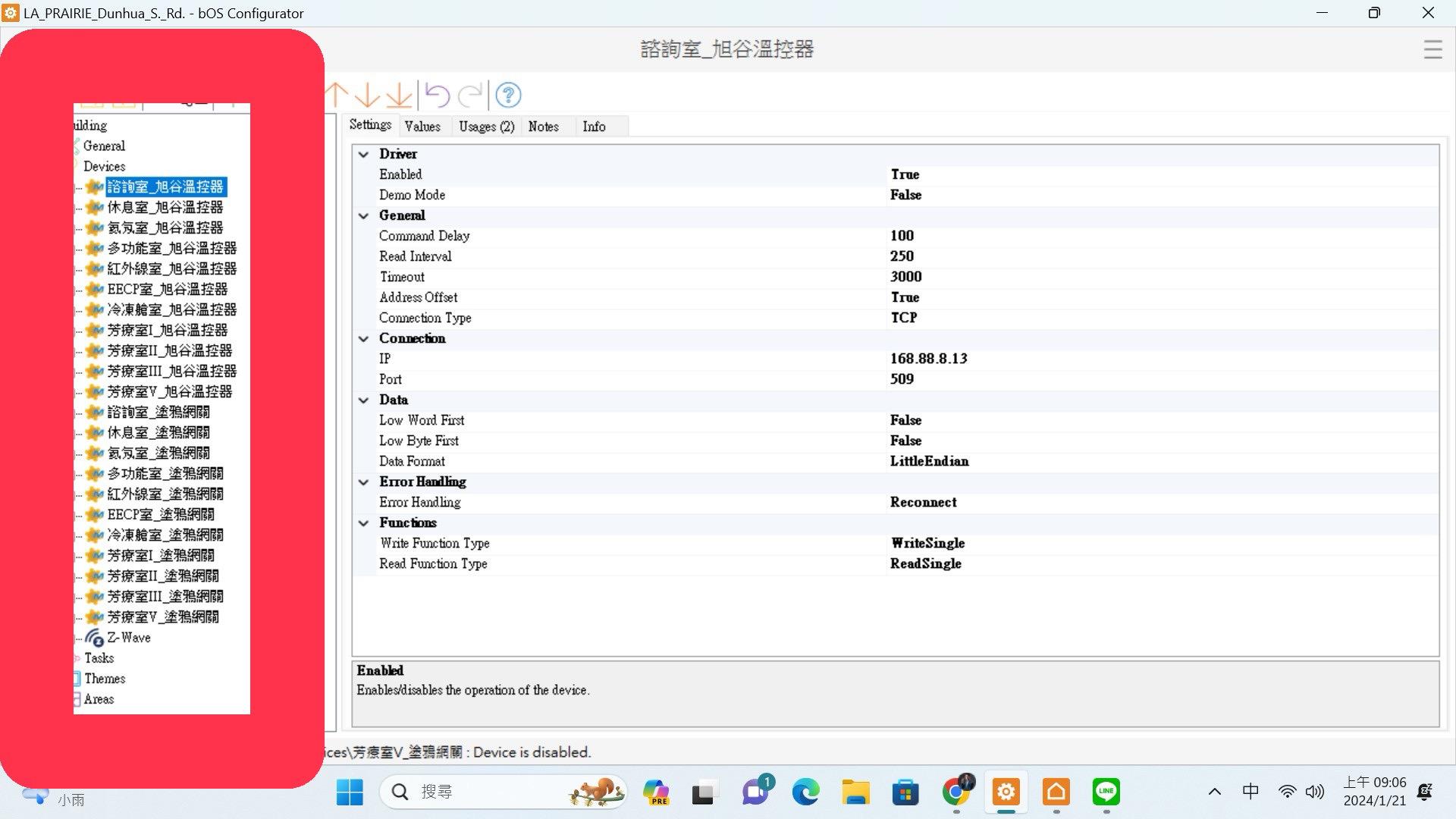Toggle the Low Word First value
Viewport: 1456px width, 819px height.
(x=905, y=420)
